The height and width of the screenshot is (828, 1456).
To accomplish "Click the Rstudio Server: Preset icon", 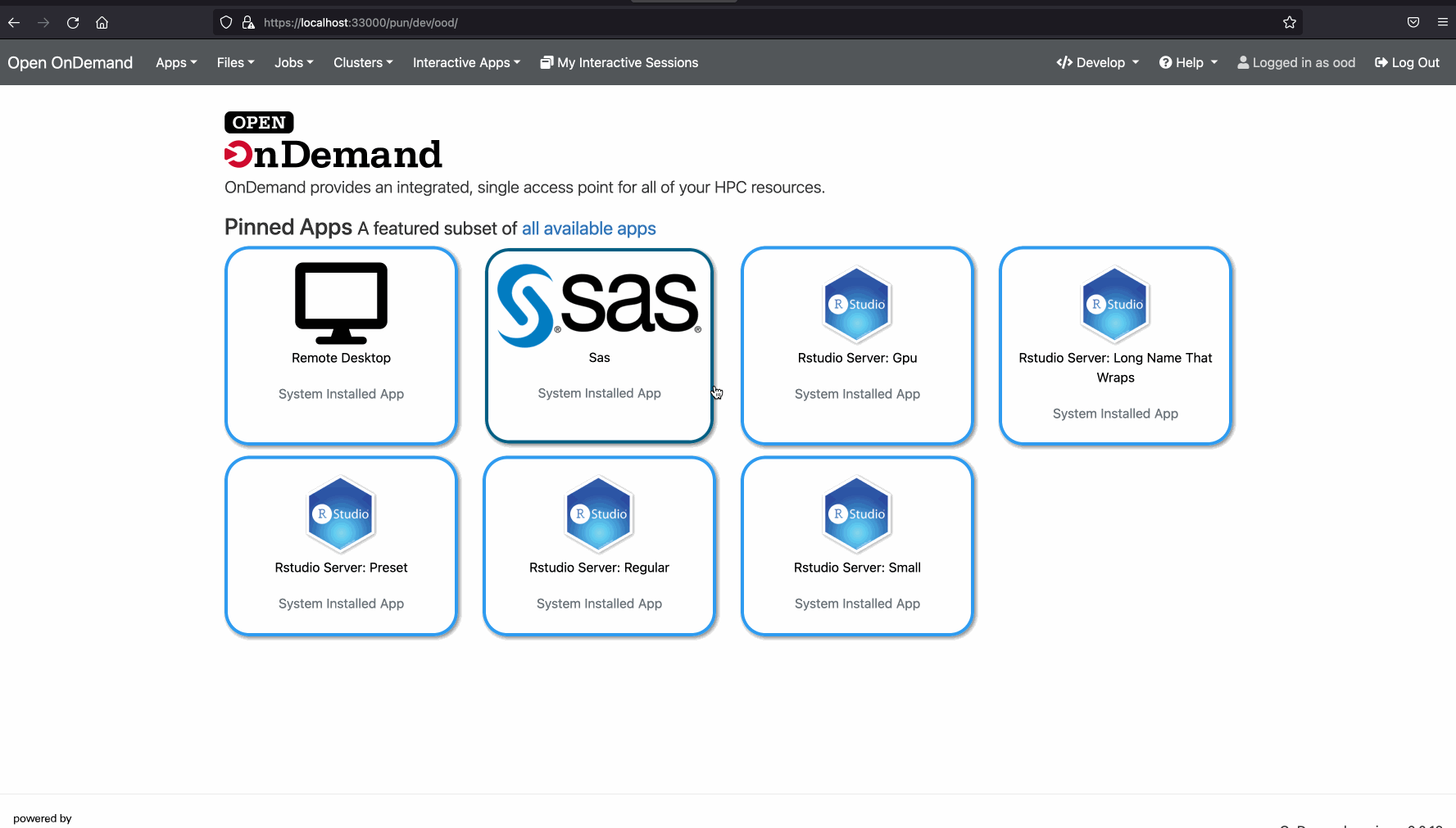I will tap(341, 514).
